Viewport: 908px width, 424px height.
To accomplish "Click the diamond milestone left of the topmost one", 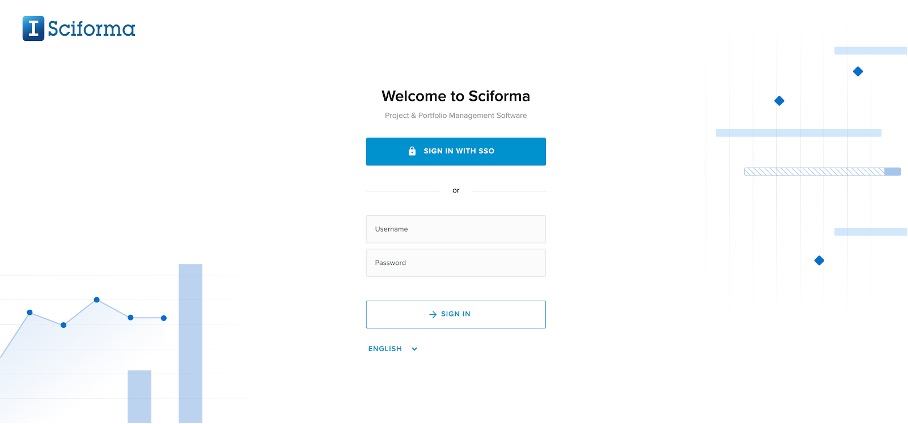I will [779, 101].
